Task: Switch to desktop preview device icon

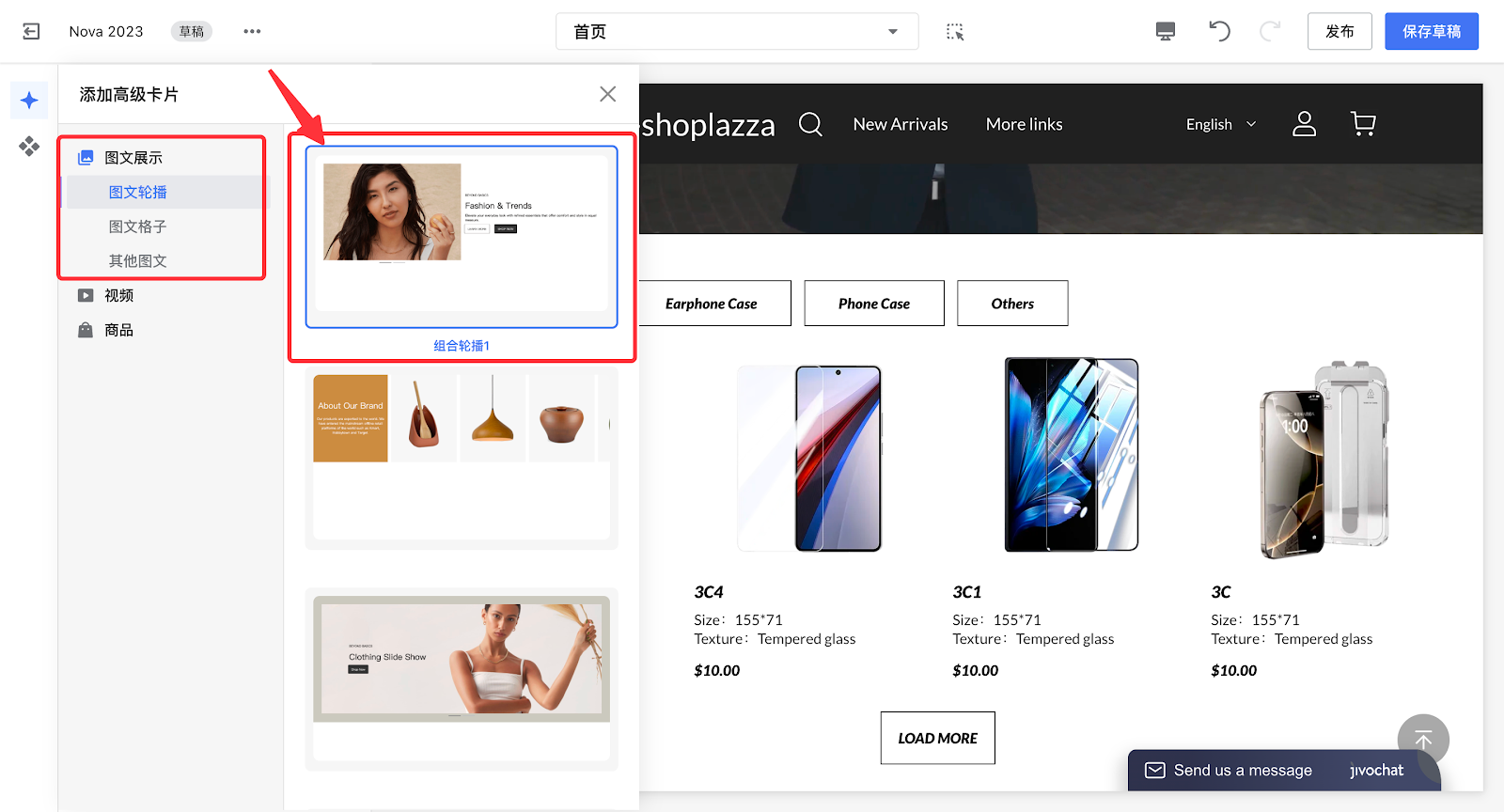Action: click(x=1166, y=31)
